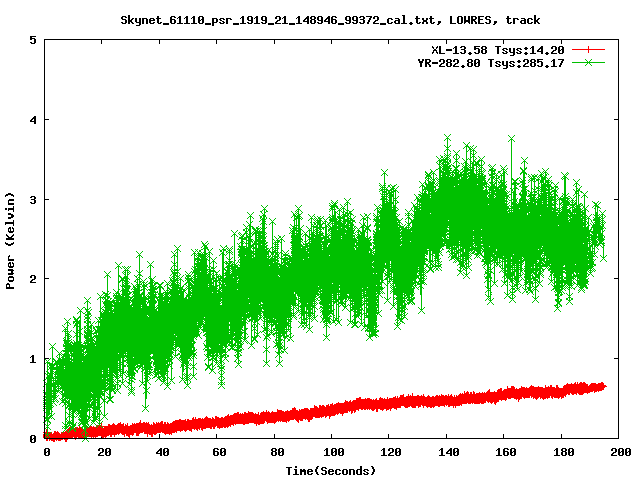Image resolution: width=640 pixels, height=480 pixels.
Task: Click the Time(Seconds) x-axis label
Action: click(332, 470)
